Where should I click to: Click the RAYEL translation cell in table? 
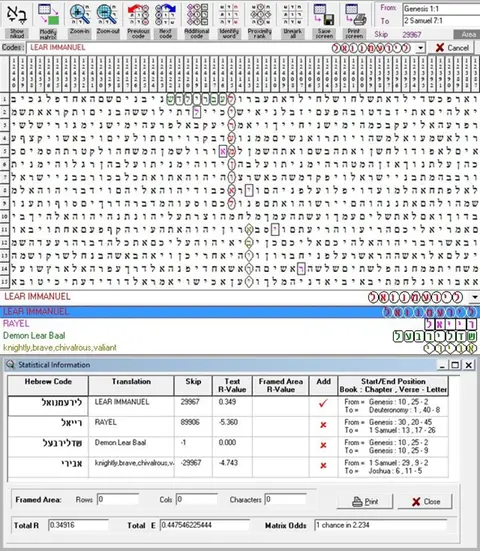click(131, 426)
